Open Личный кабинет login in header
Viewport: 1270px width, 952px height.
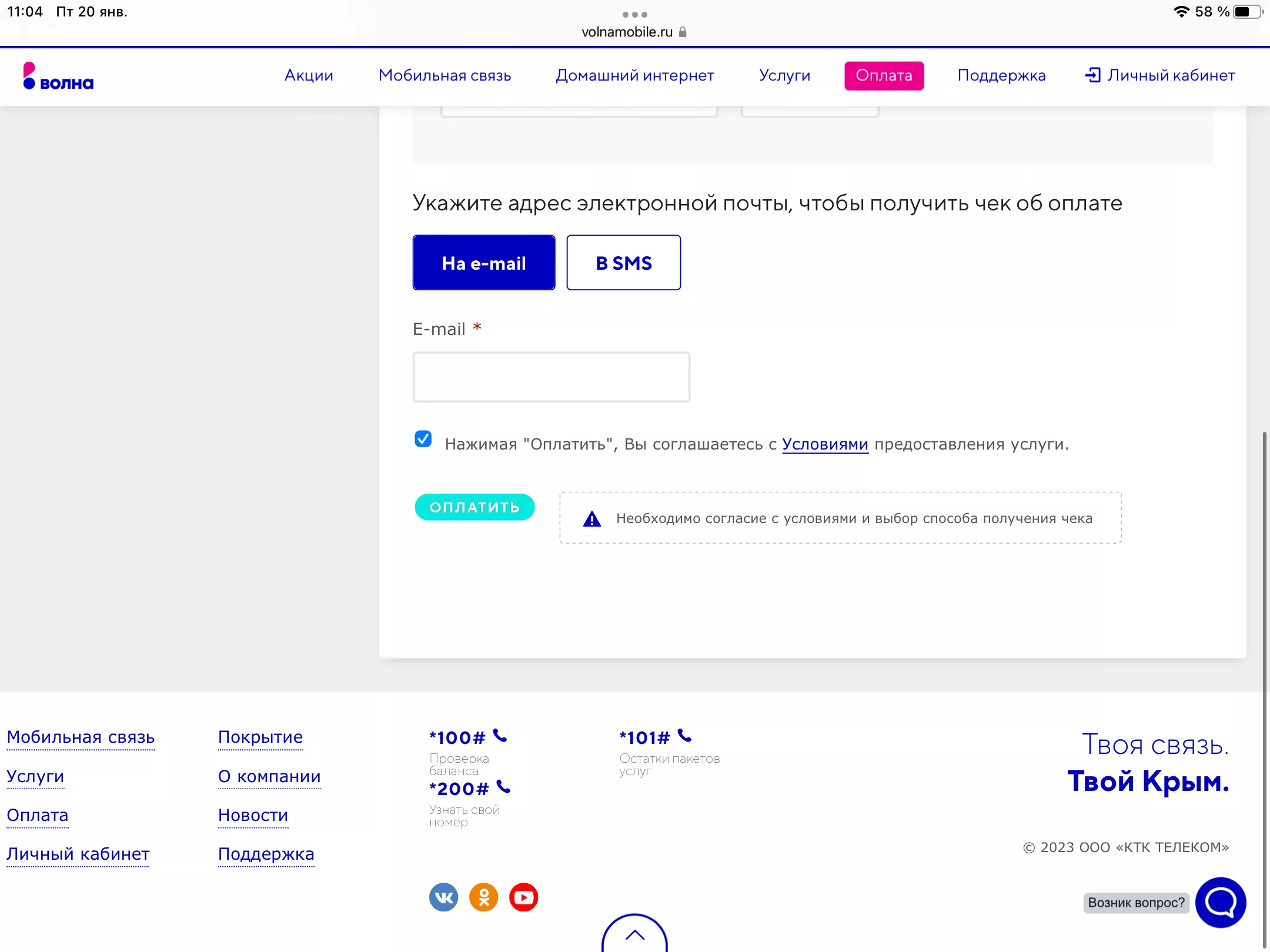tap(1160, 76)
